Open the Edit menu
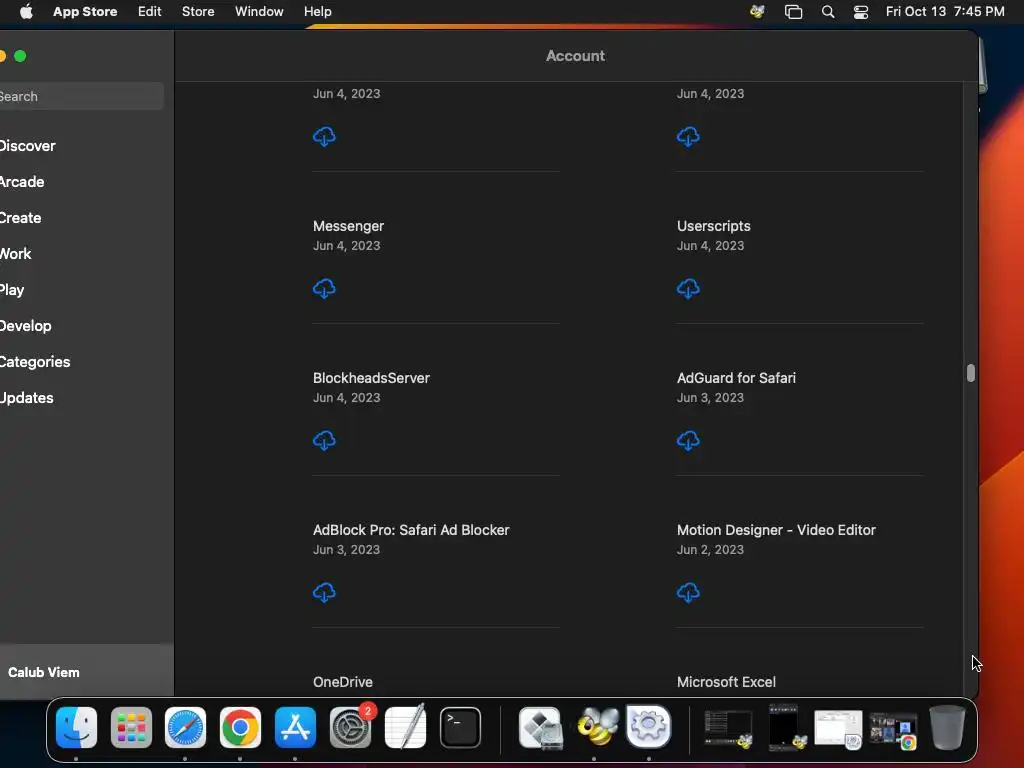This screenshot has width=1024, height=768. [150, 11]
